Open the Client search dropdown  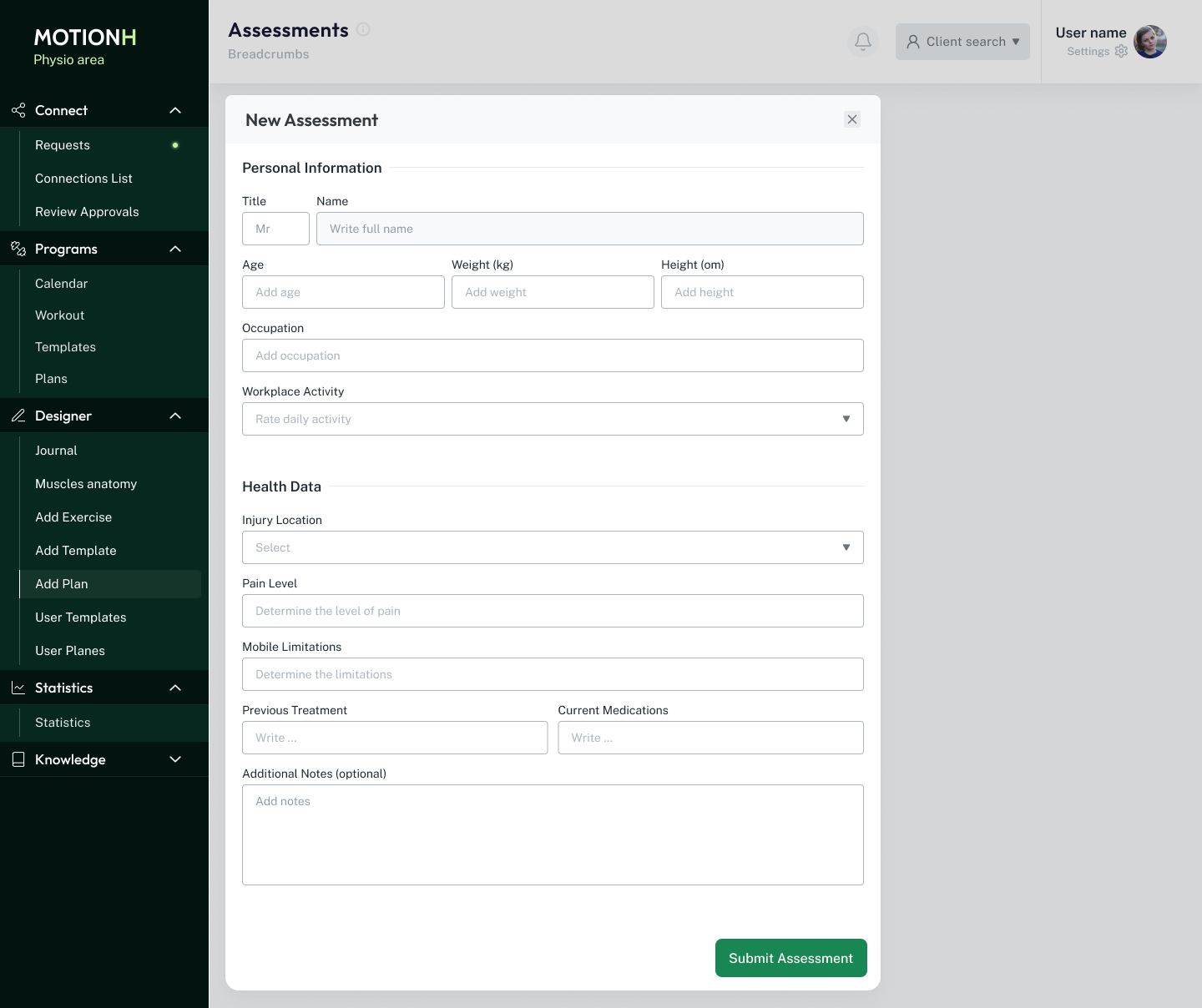[962, 42]
